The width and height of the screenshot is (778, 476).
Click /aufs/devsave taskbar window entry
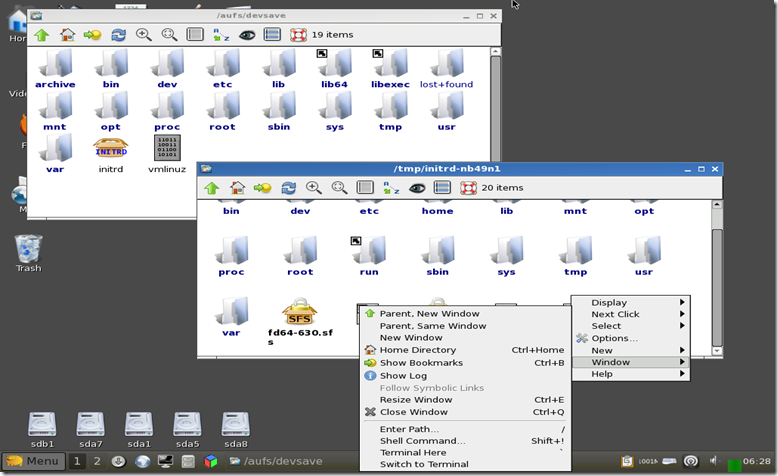pos(275,461)
